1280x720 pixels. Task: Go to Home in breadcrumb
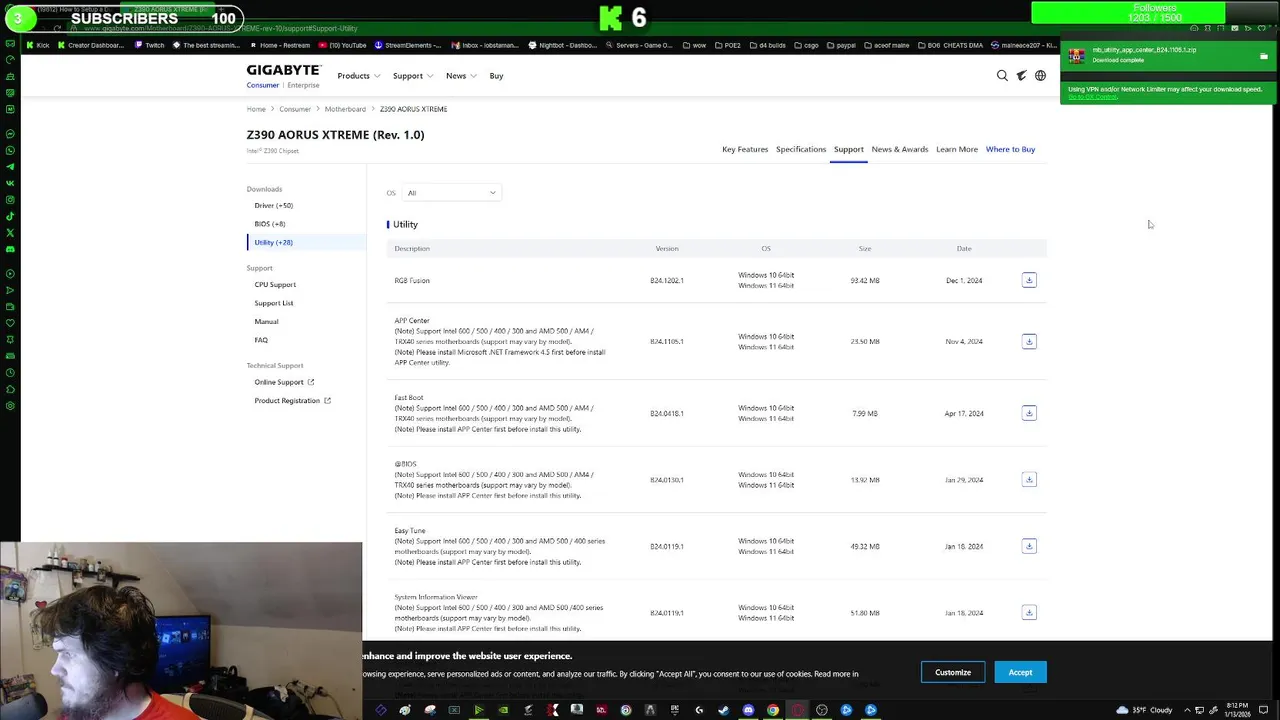click(256, 109)
